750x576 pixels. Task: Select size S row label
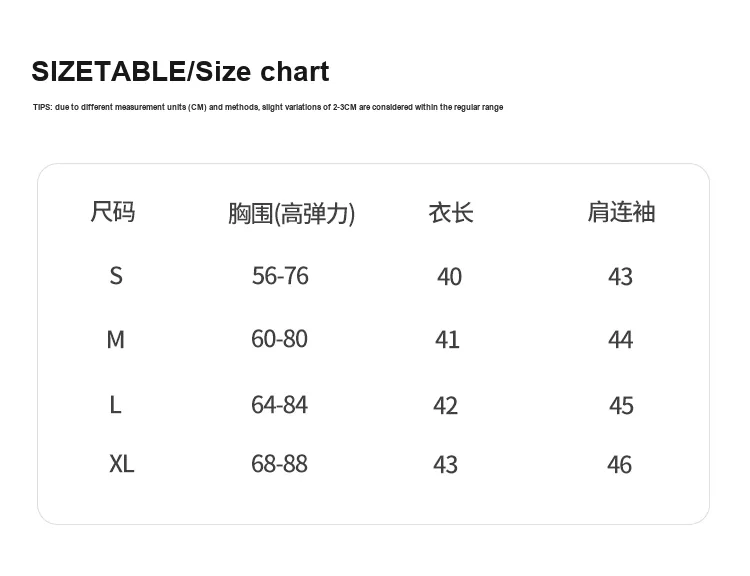pos(116,276)
